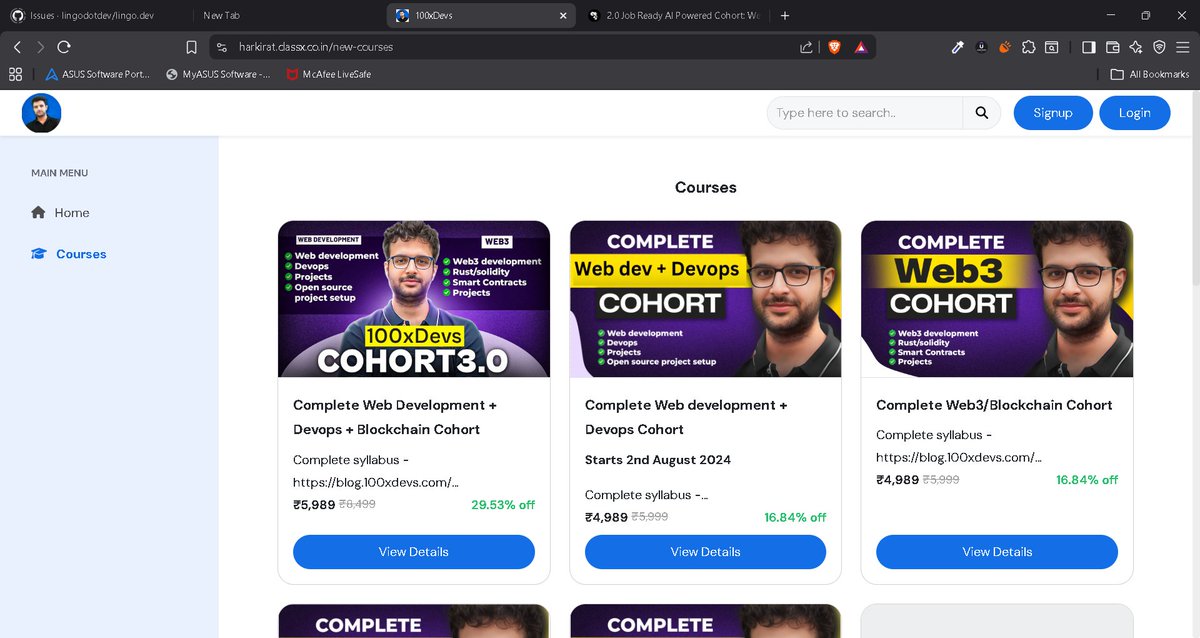
Task: Bookmark this page with the bookmark icon
Action: click(x=191, y=47)
